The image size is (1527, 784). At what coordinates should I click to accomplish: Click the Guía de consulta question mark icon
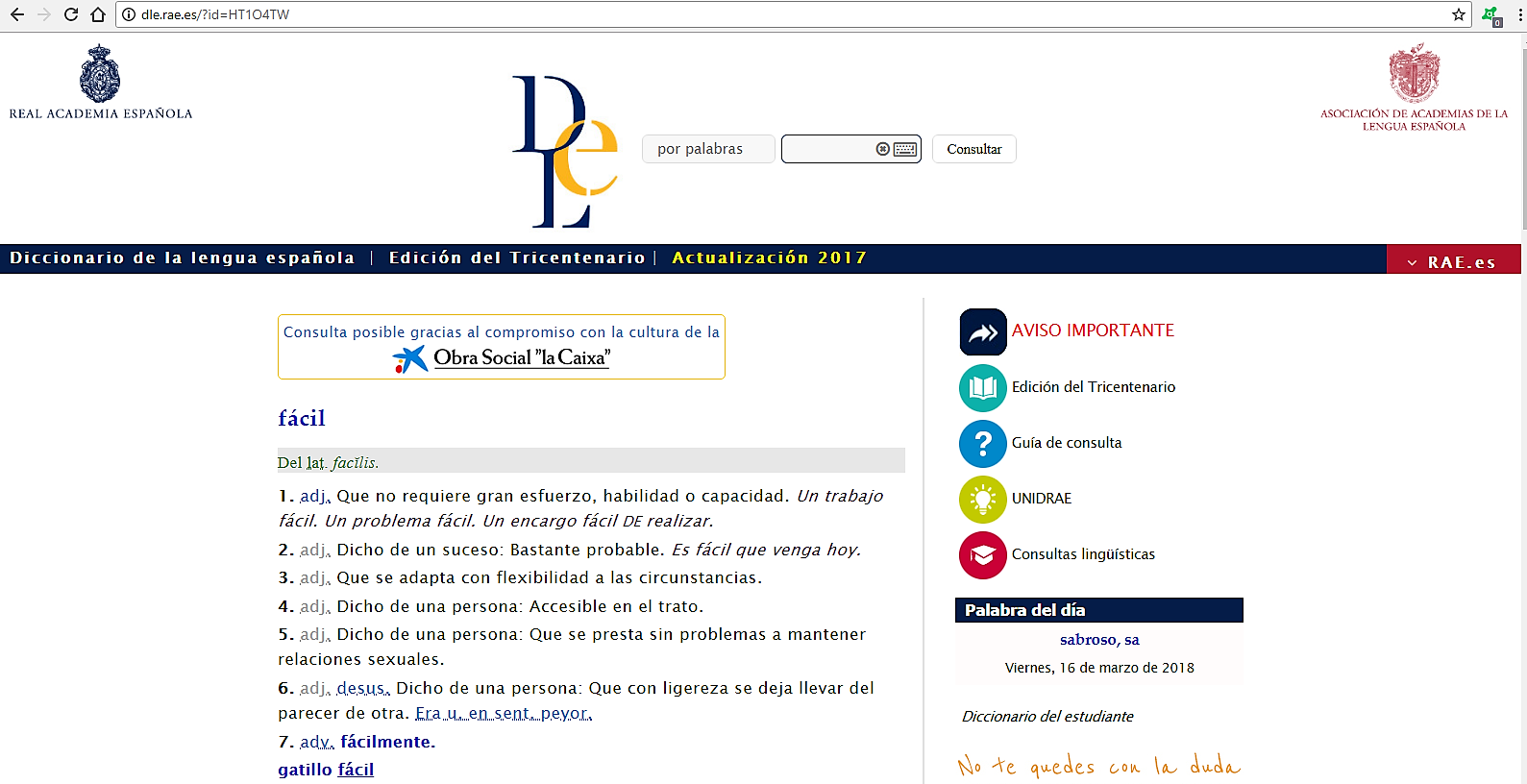[983, 444]
